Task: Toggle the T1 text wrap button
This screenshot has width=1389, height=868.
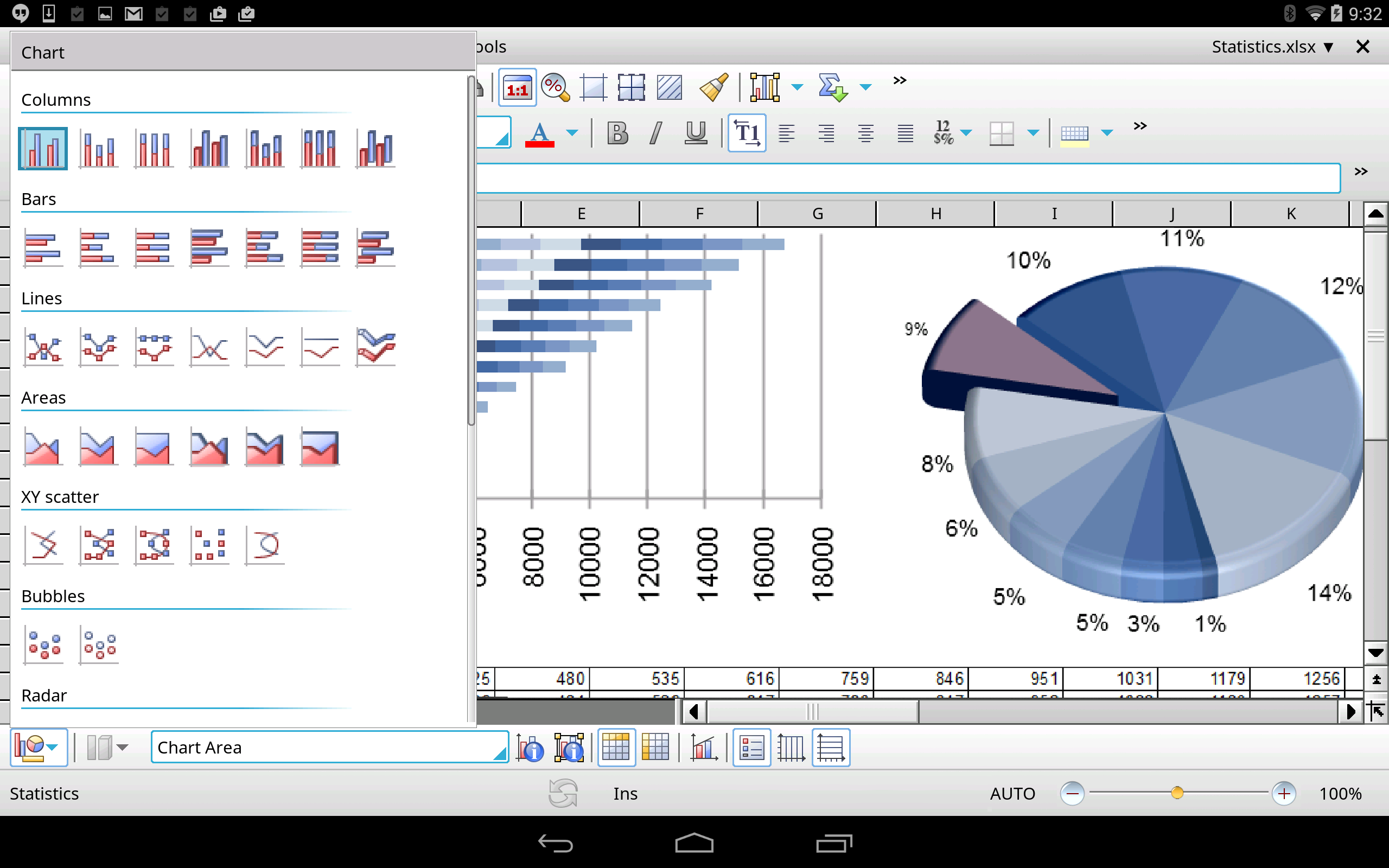Action: click(x=747, y=133)
